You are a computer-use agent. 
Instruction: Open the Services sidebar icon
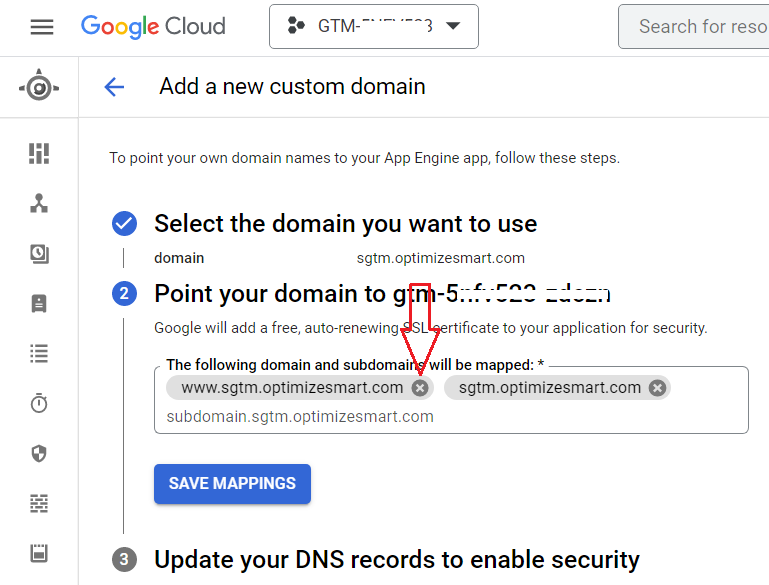[x=39, y=203]
